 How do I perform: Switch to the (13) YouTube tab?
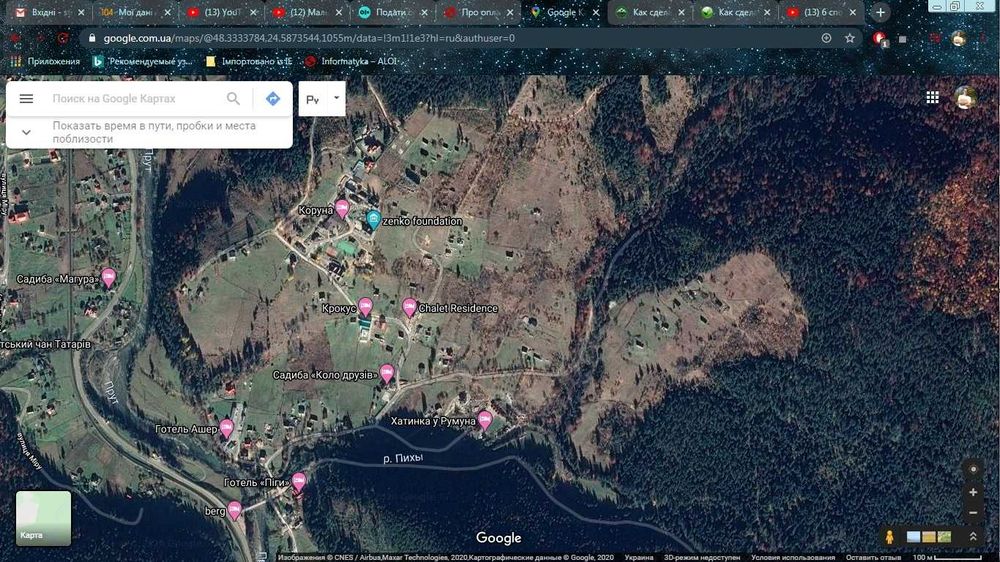click(x=222, y=13)
